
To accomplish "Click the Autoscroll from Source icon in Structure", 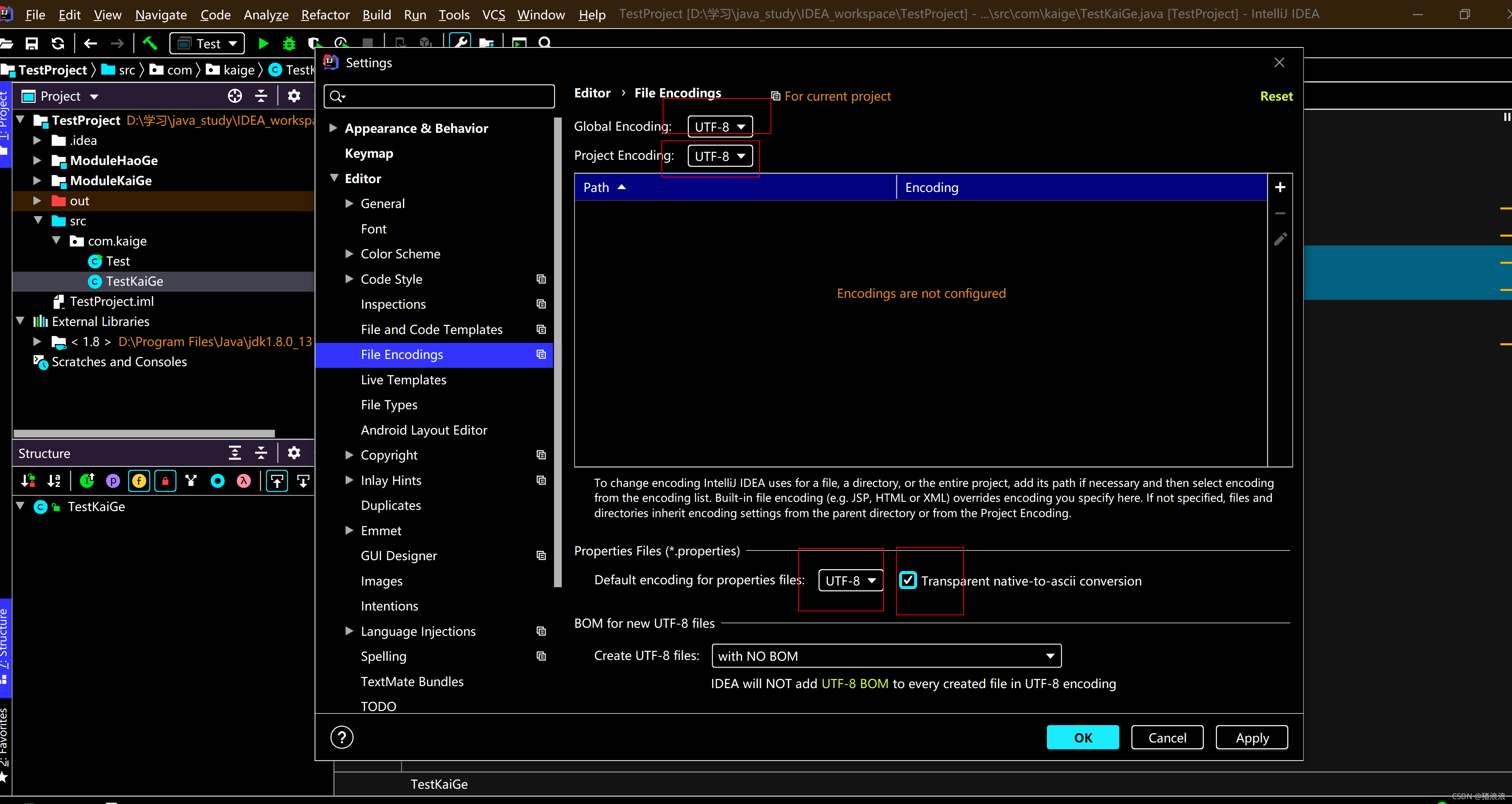I will pyautogui.click(x=303, y=481).
